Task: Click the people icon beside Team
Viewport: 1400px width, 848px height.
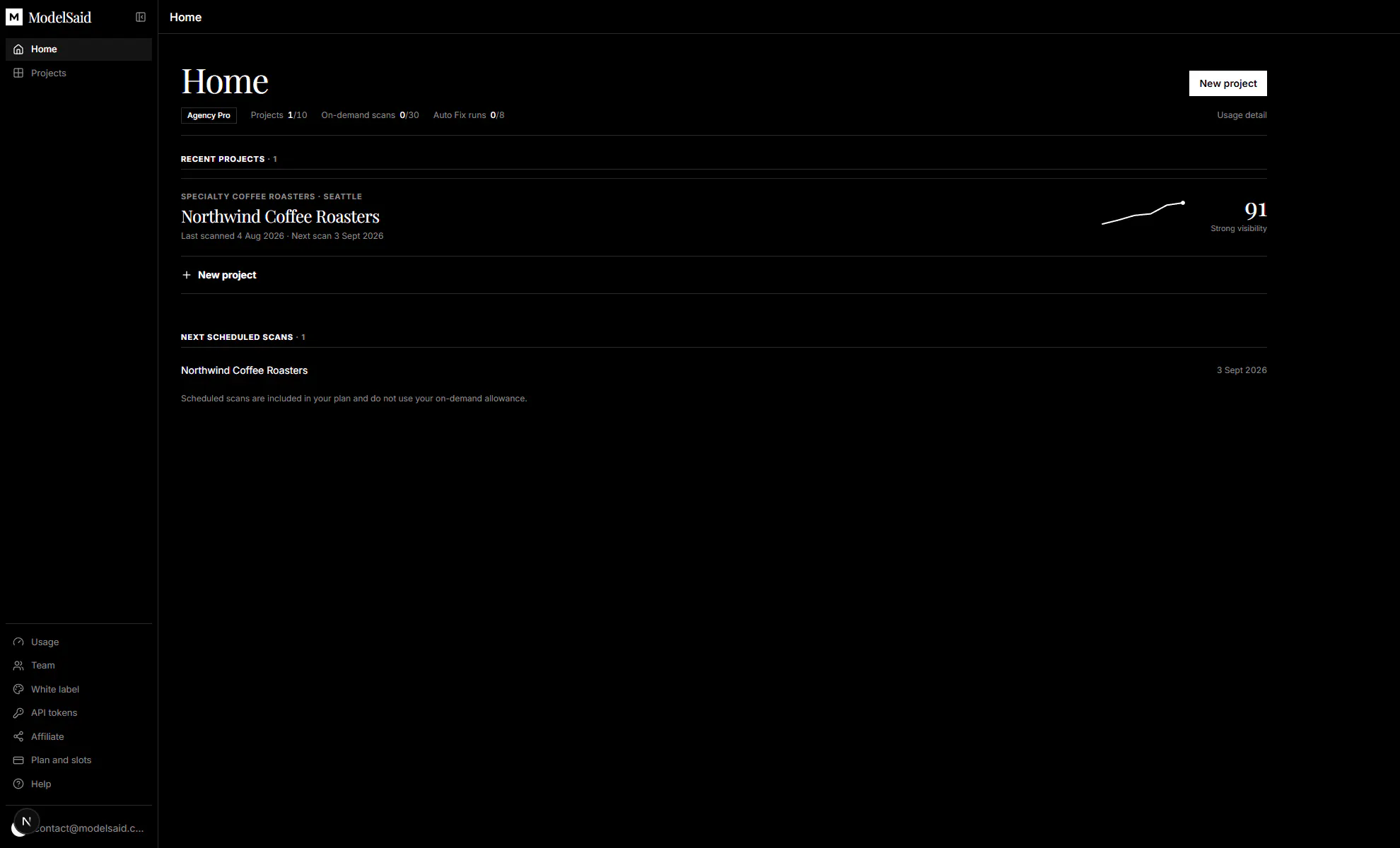Action: (18, 666)
